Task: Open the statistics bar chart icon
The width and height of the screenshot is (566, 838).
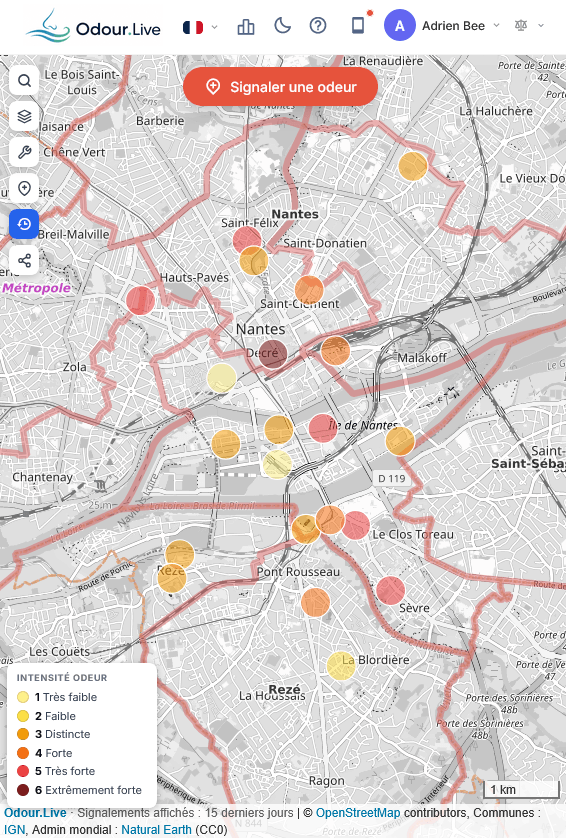Action: point(246,26)
